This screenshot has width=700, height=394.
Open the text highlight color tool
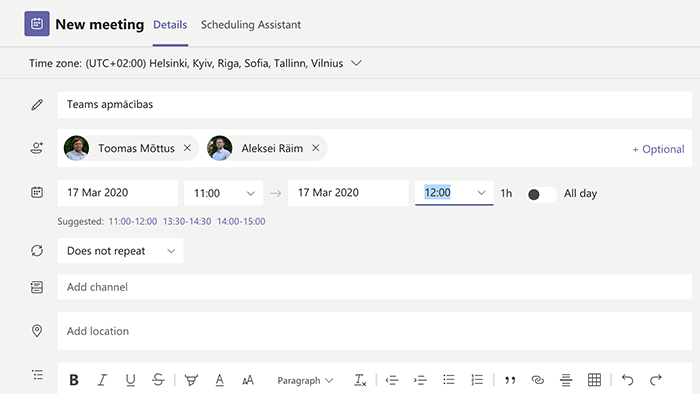point(191,380)
